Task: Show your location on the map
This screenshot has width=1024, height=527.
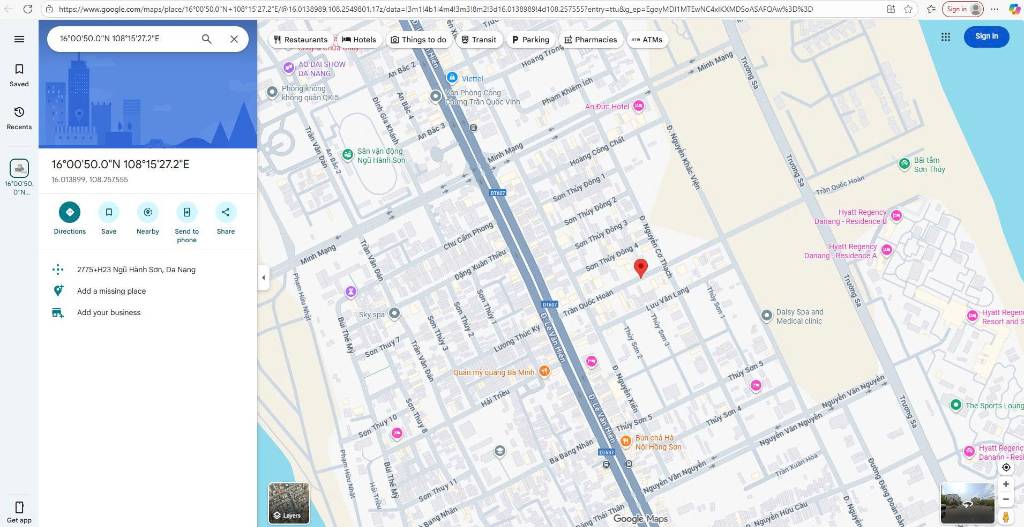Action: (x=1005, y=467)
